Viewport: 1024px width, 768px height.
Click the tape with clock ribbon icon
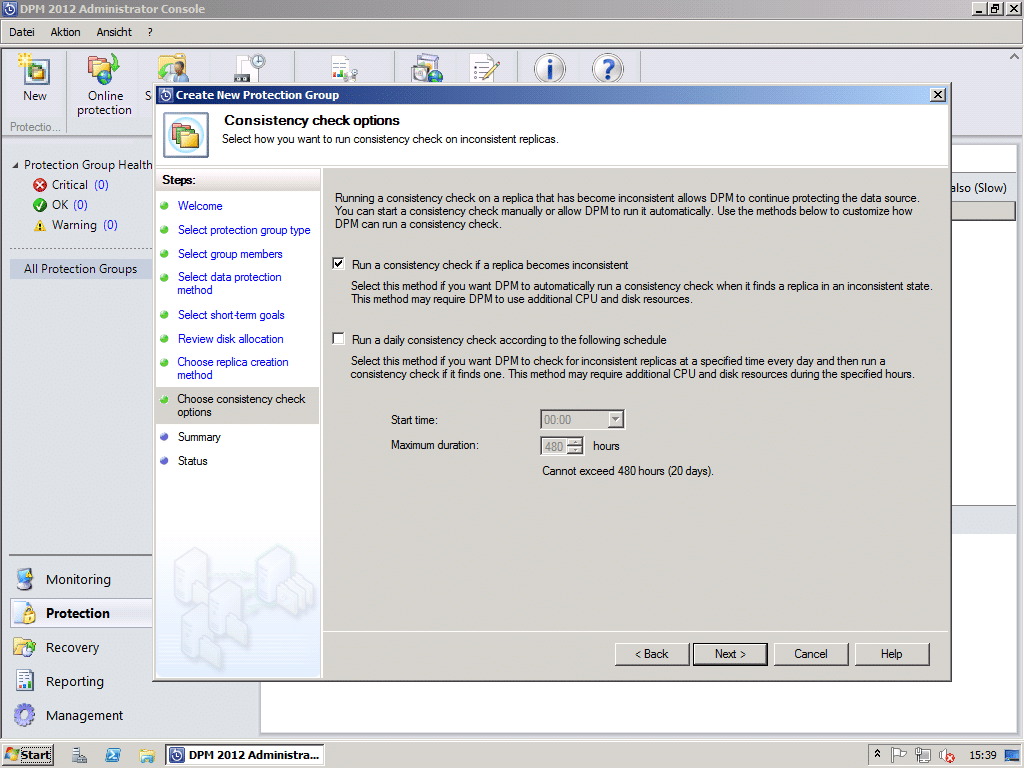click(250, 69)
